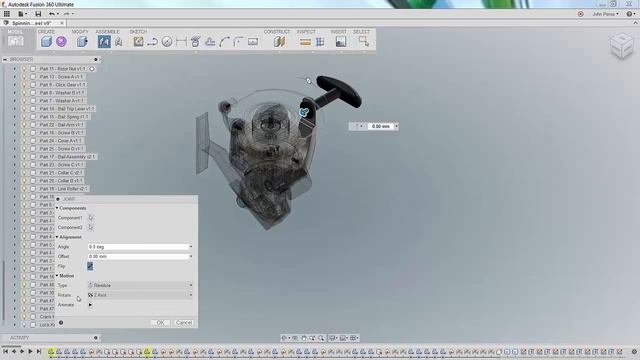Open the CONSTRUCT toolbar menu
640x360 pixels.
[x=277, y=31]
